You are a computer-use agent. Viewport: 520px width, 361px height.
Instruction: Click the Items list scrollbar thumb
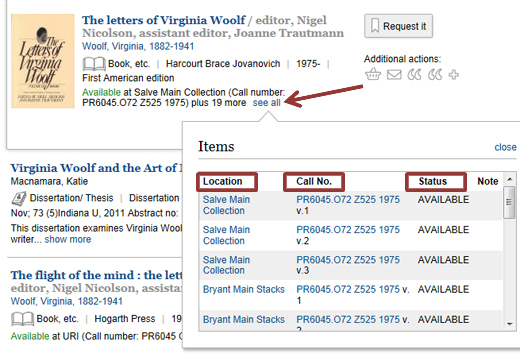pyautogui.click(x=509, y=203)
